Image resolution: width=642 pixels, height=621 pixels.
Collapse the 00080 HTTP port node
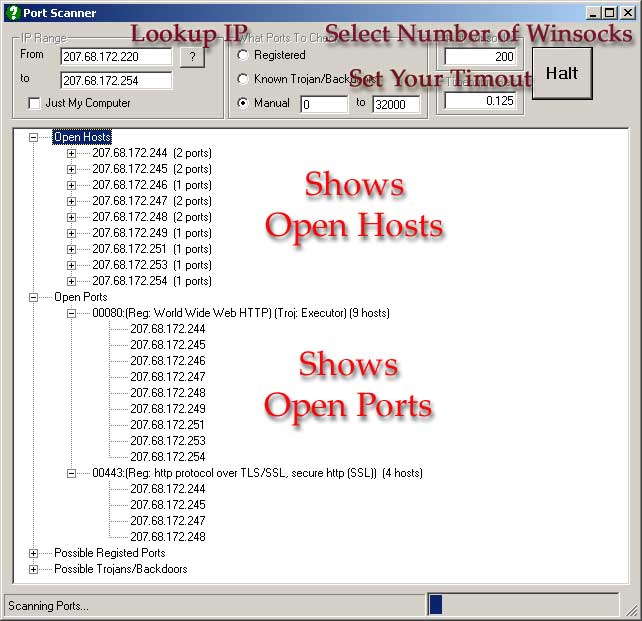click(71, 313)
